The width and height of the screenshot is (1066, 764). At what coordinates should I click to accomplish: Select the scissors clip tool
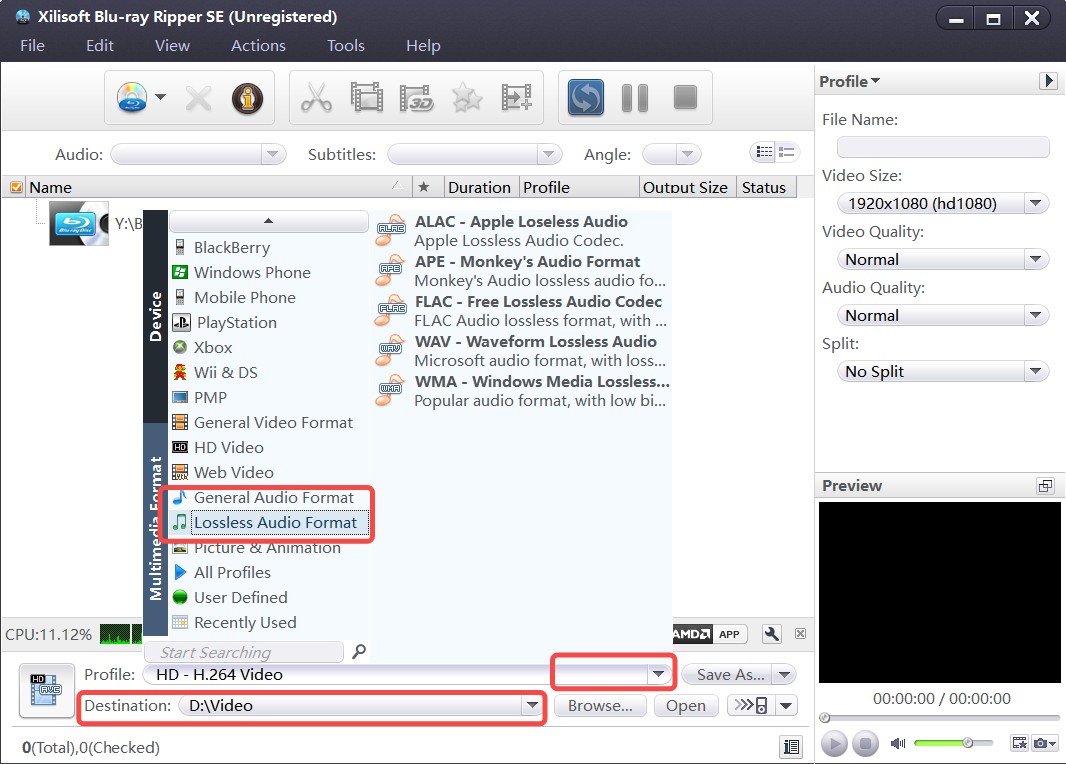coord(316,98)
